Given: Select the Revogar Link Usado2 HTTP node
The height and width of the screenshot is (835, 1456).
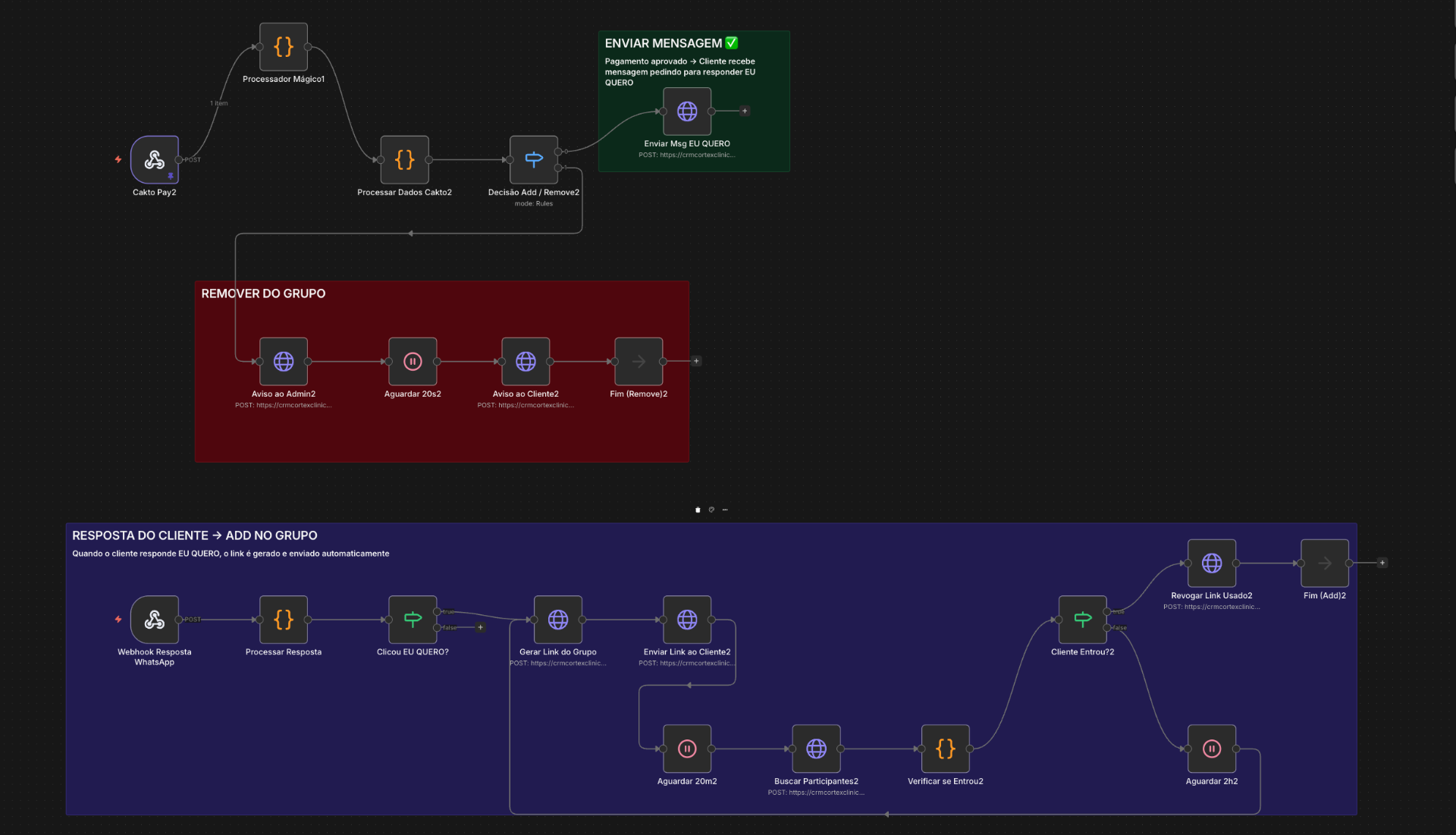Looking at the screenshot, I should [x=1212, y=563].
